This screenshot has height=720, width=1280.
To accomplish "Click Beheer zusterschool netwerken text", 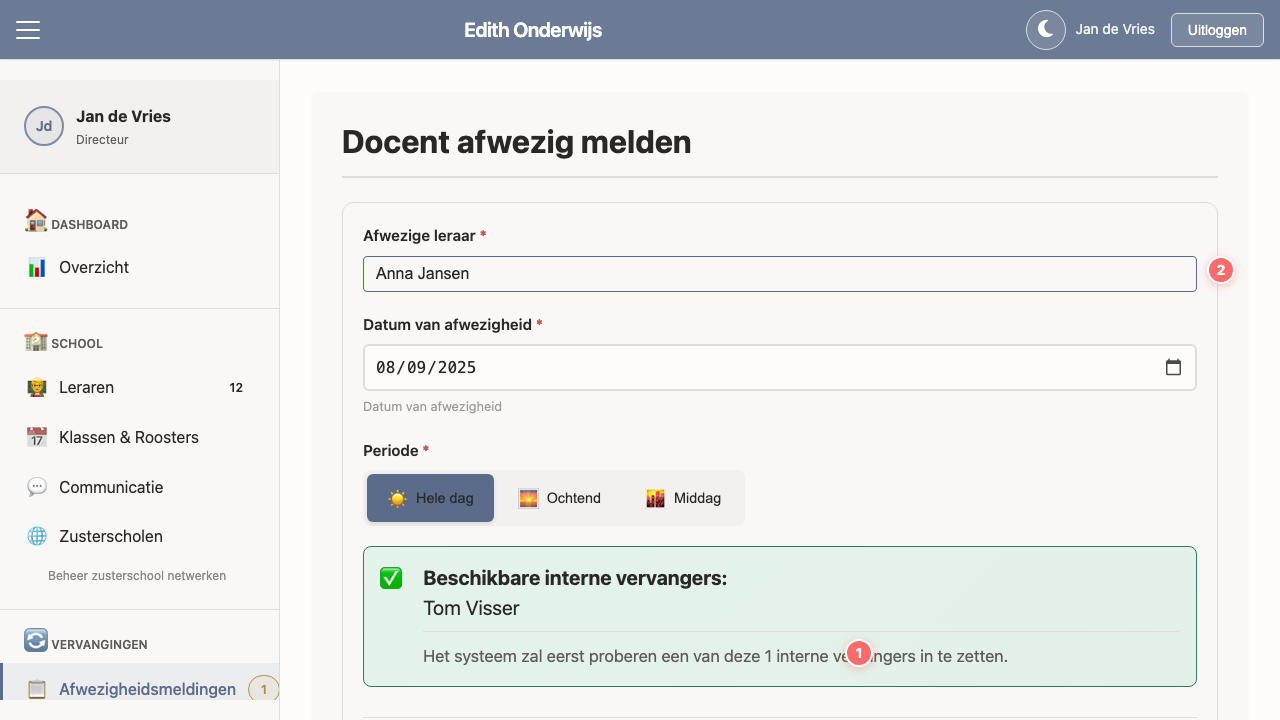I will [x=137, y=576].
